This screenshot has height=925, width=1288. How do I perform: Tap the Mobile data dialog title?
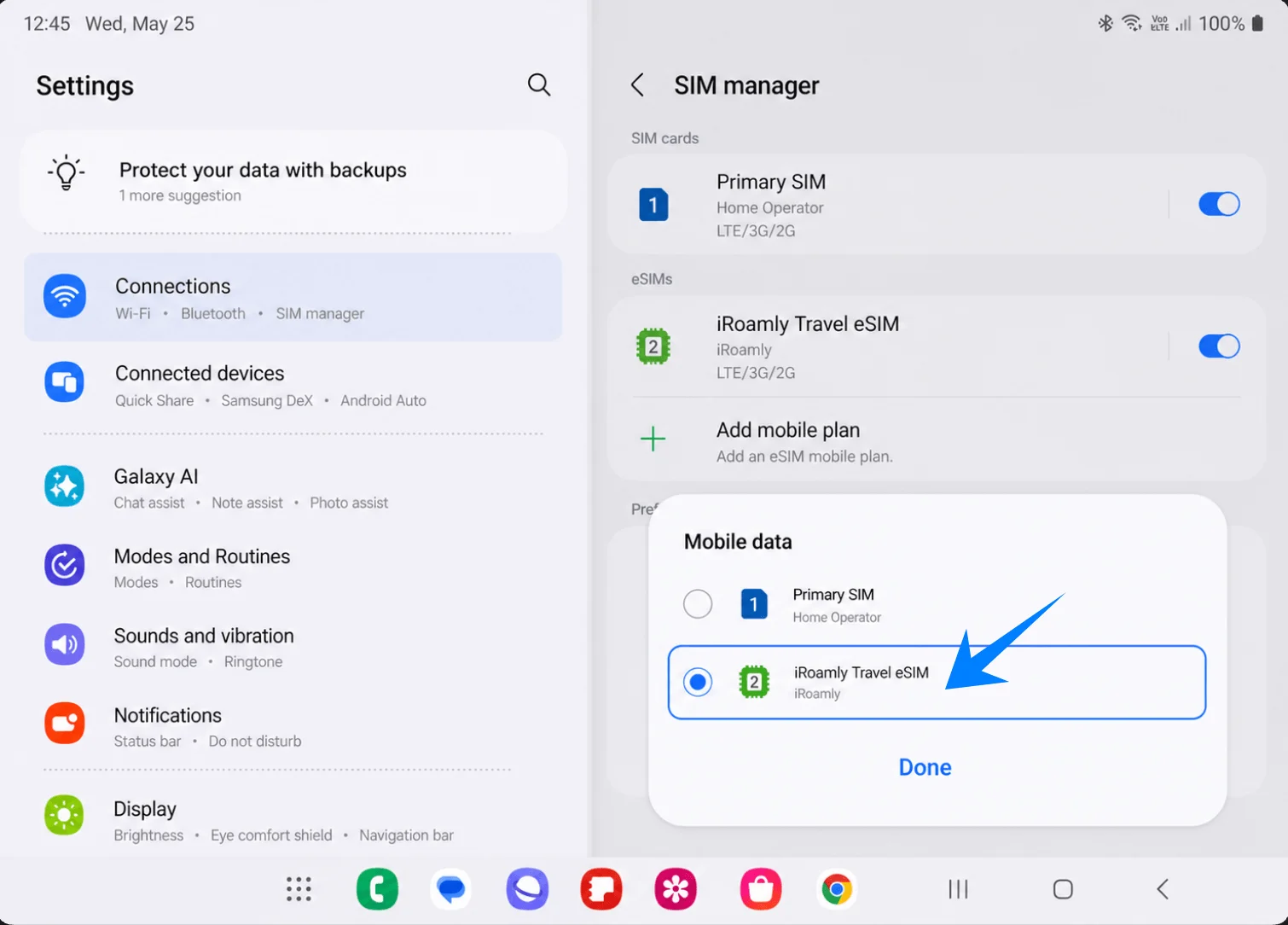pos(738,542)
